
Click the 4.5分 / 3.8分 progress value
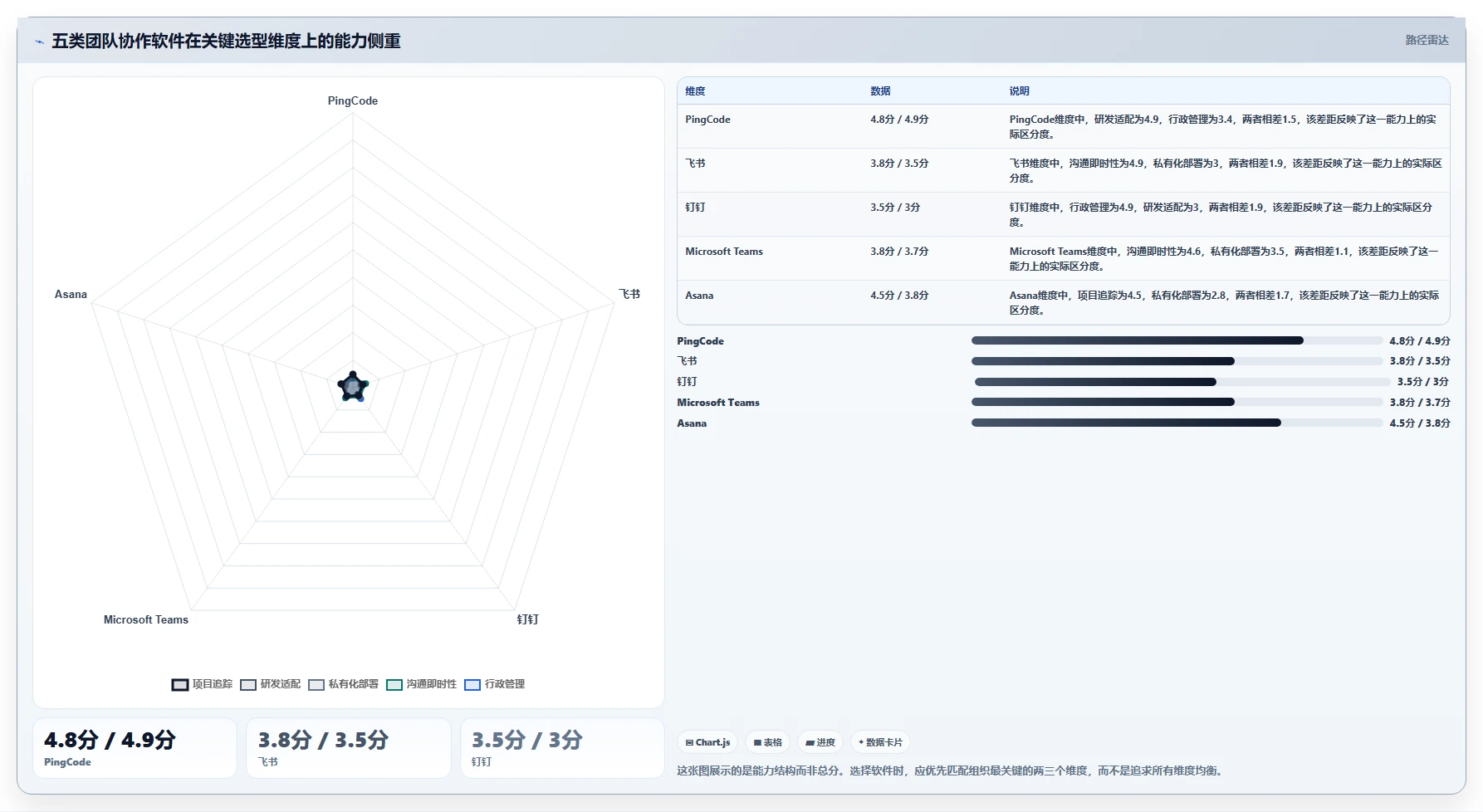1420,423
